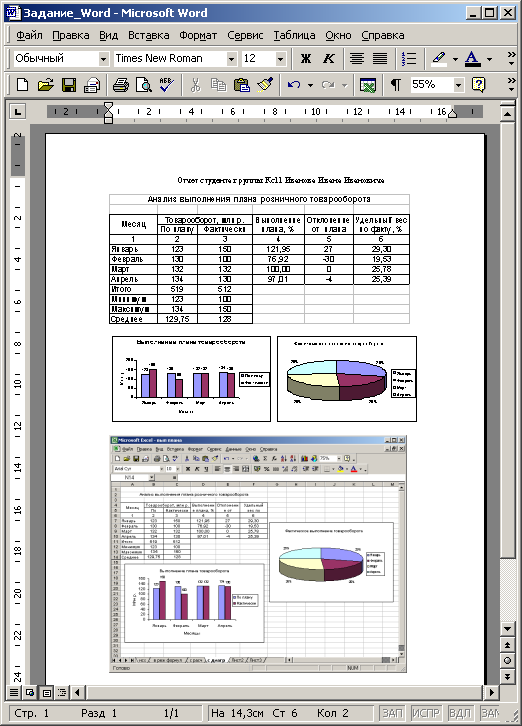This screenshot has height=726, width=522.
Task: Insert a Microsoft Excel worksheet icon
Action: pos(368,85)
